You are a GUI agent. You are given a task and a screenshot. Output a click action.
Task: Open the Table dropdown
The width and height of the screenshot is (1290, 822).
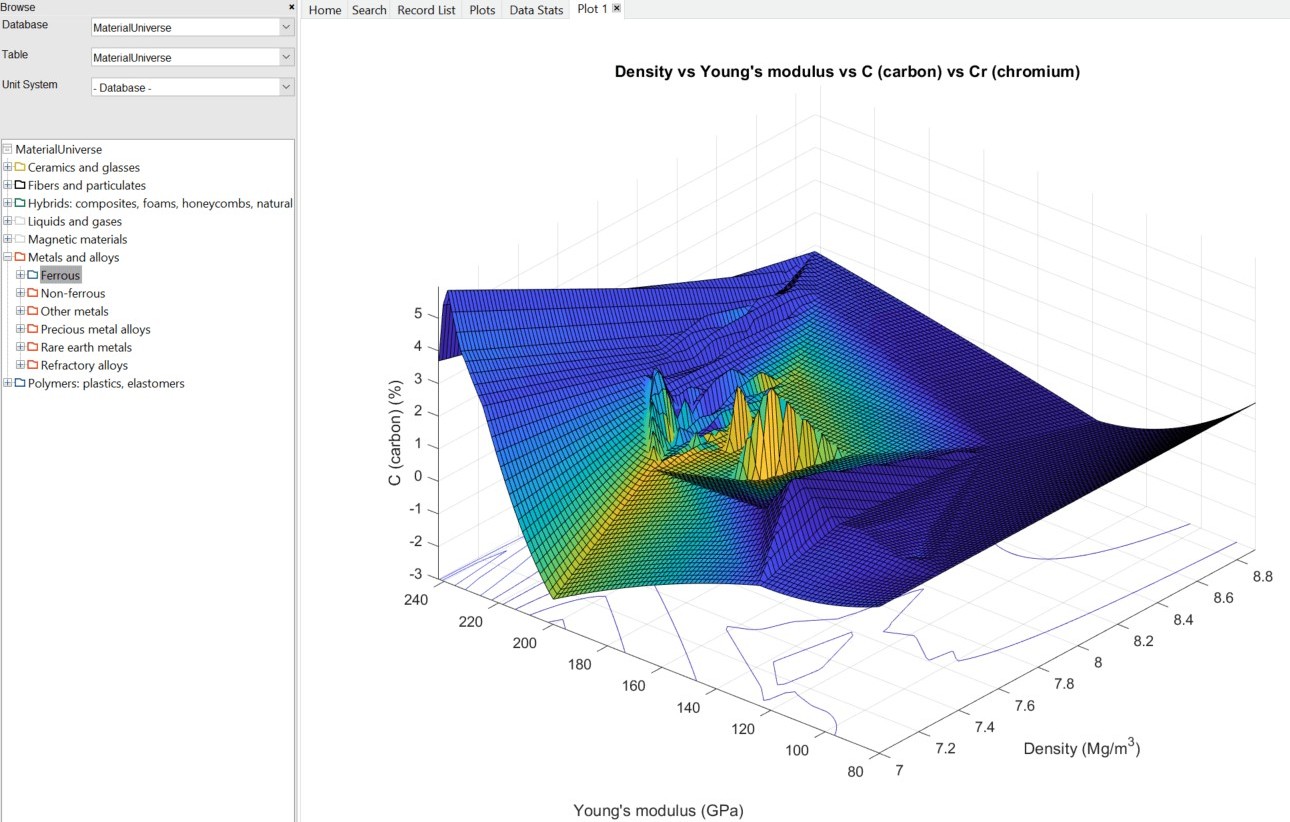click(x=286, y=57)
